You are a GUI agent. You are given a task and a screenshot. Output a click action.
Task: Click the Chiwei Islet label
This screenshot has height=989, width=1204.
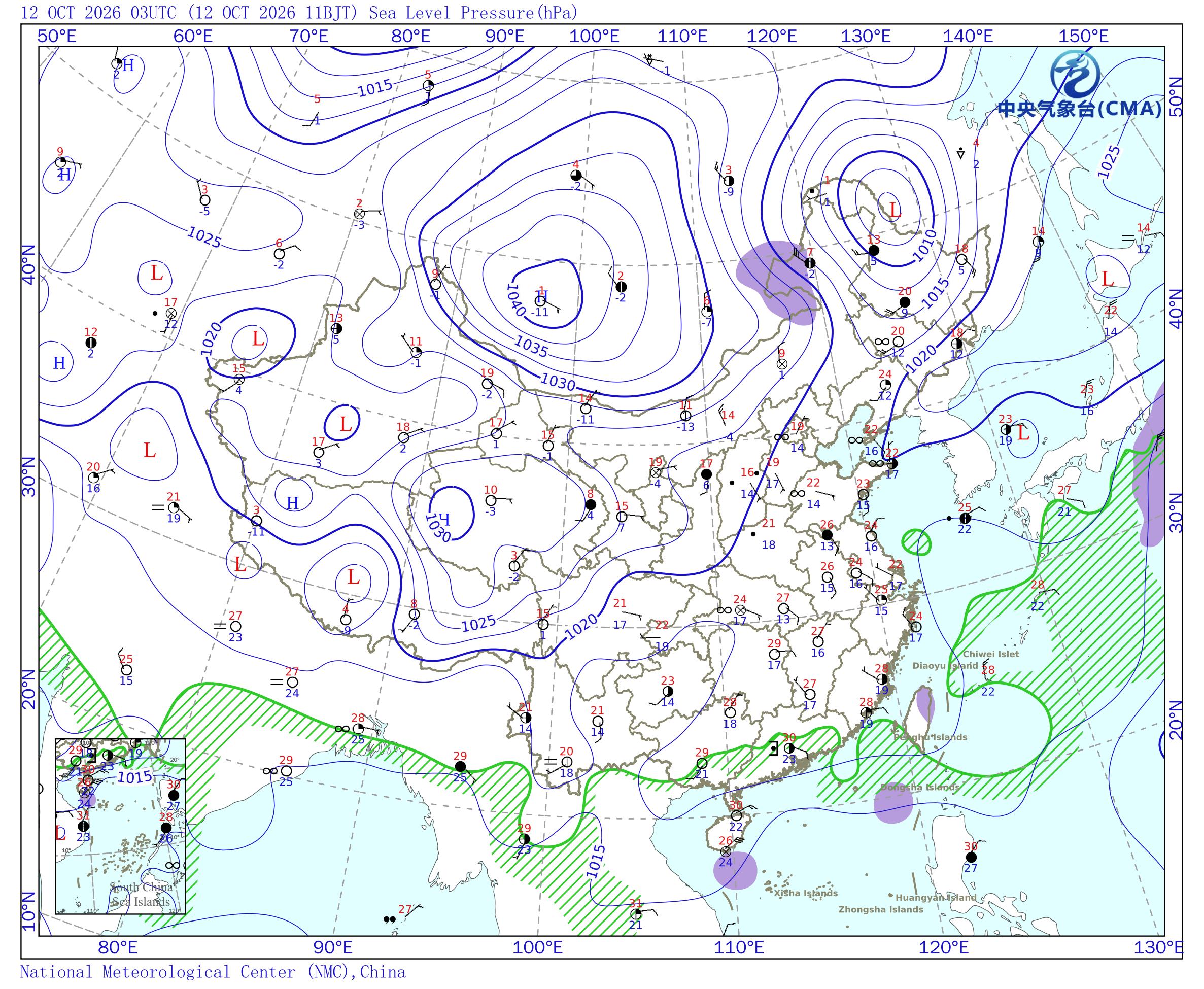[x=991, y=654]
